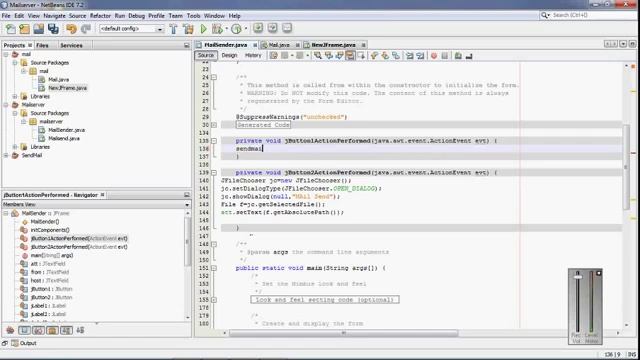This screenshot has height=360, width=640.
Task: Expand the Generated Code fold at line 30
Action: tap(214, 125)
